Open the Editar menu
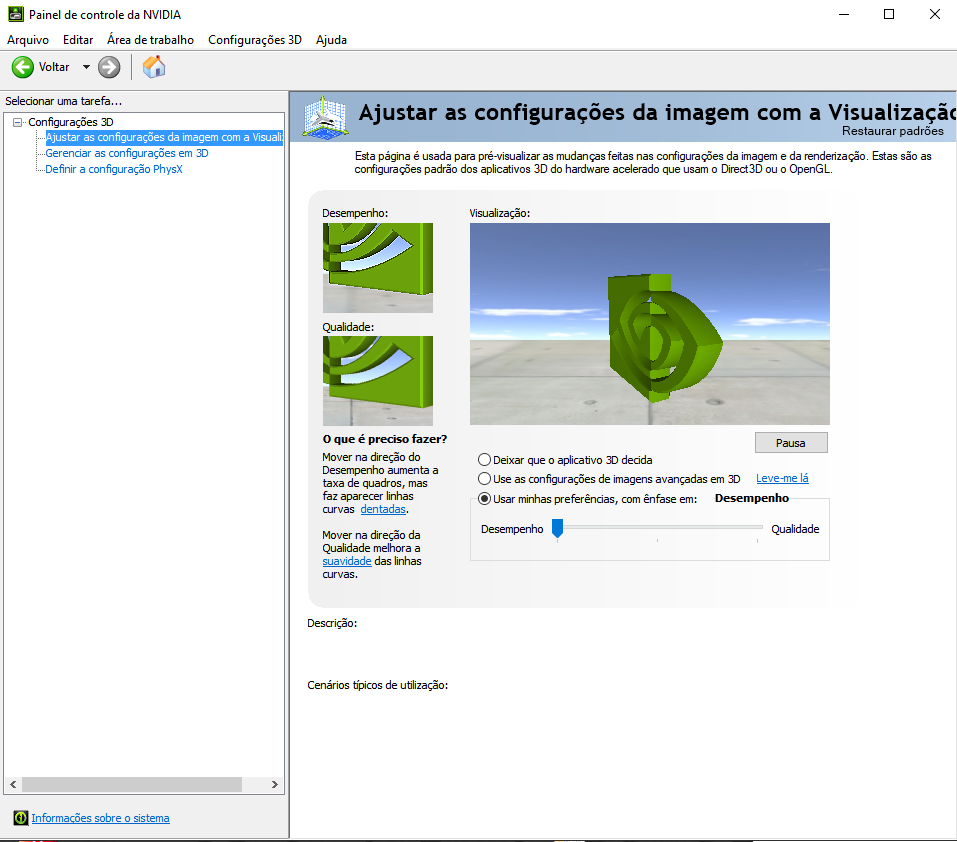Viewport: 957px width, 842px height. pos(78,40)
